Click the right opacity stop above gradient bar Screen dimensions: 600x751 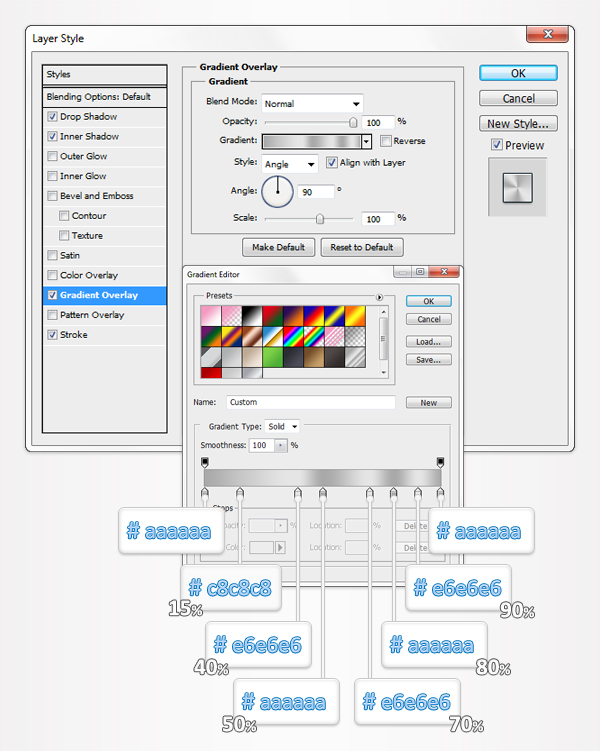pyautogui.click(x=440, y=461)
